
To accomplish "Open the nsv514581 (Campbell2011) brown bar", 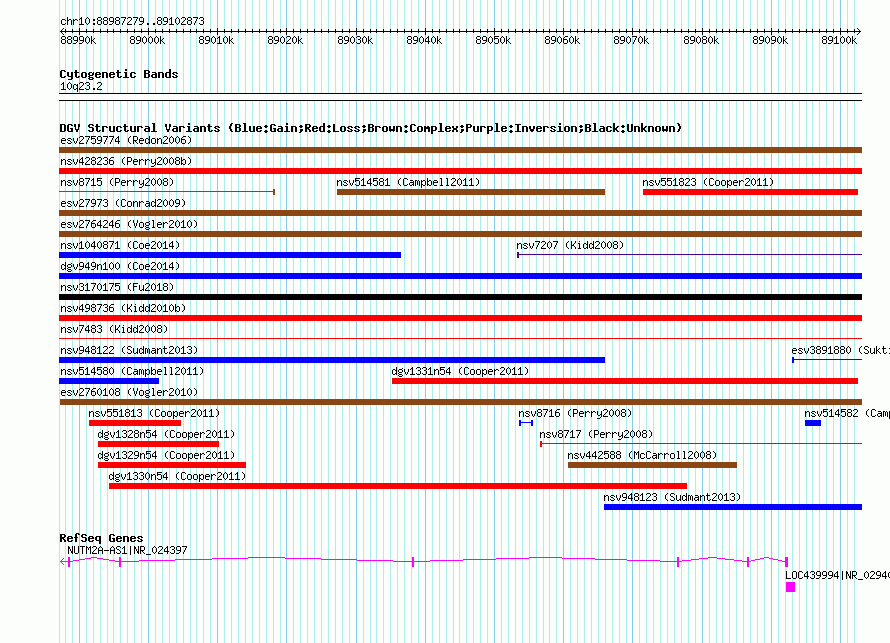I will (471, 192).
